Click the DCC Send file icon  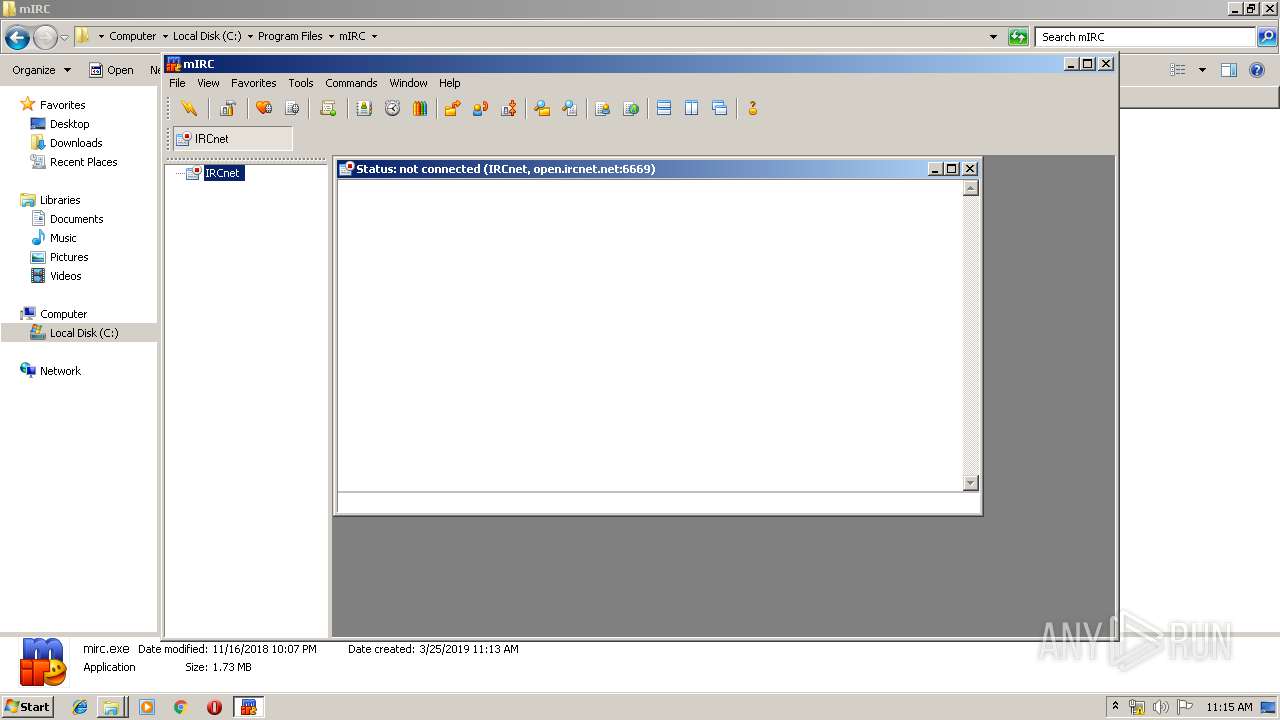pyautogui.click(x=452, y=108)
